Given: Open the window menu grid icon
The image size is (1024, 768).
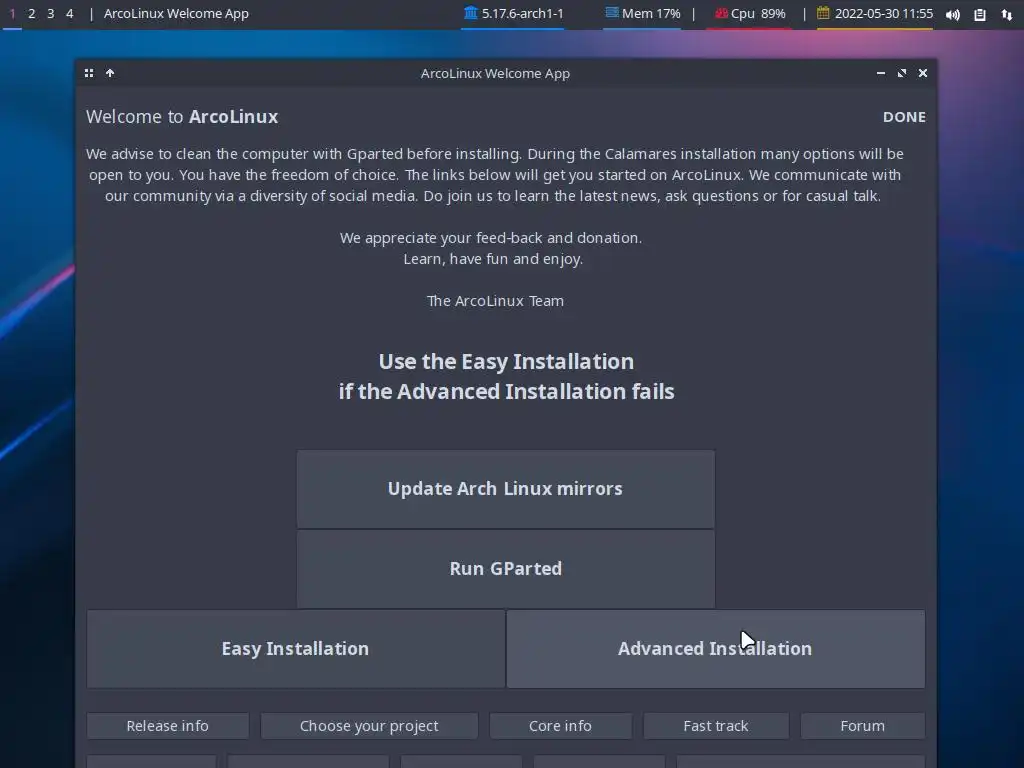Looking at the screenshot, I should click(89, 73).
